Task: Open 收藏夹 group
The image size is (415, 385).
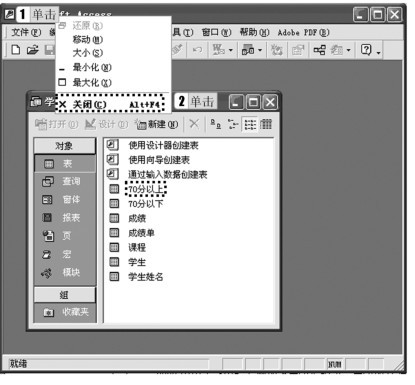Action: point(65,312)
